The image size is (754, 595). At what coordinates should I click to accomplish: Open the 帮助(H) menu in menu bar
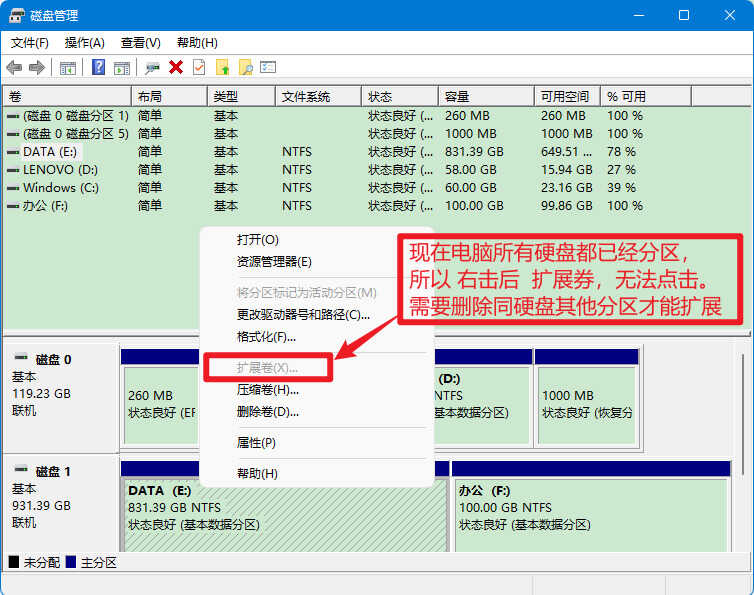click(x=197, y=43)
